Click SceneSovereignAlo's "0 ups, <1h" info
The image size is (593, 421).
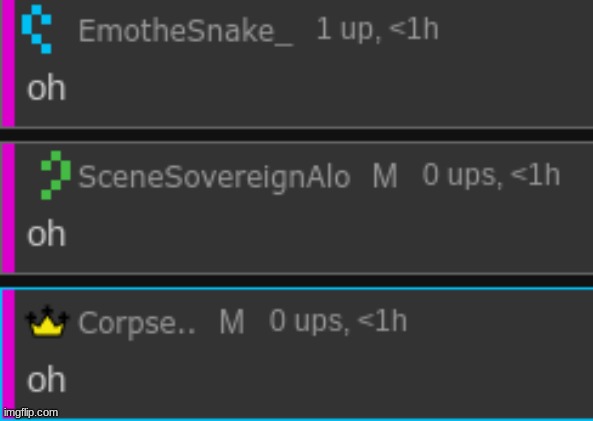[x=491, y=175]
